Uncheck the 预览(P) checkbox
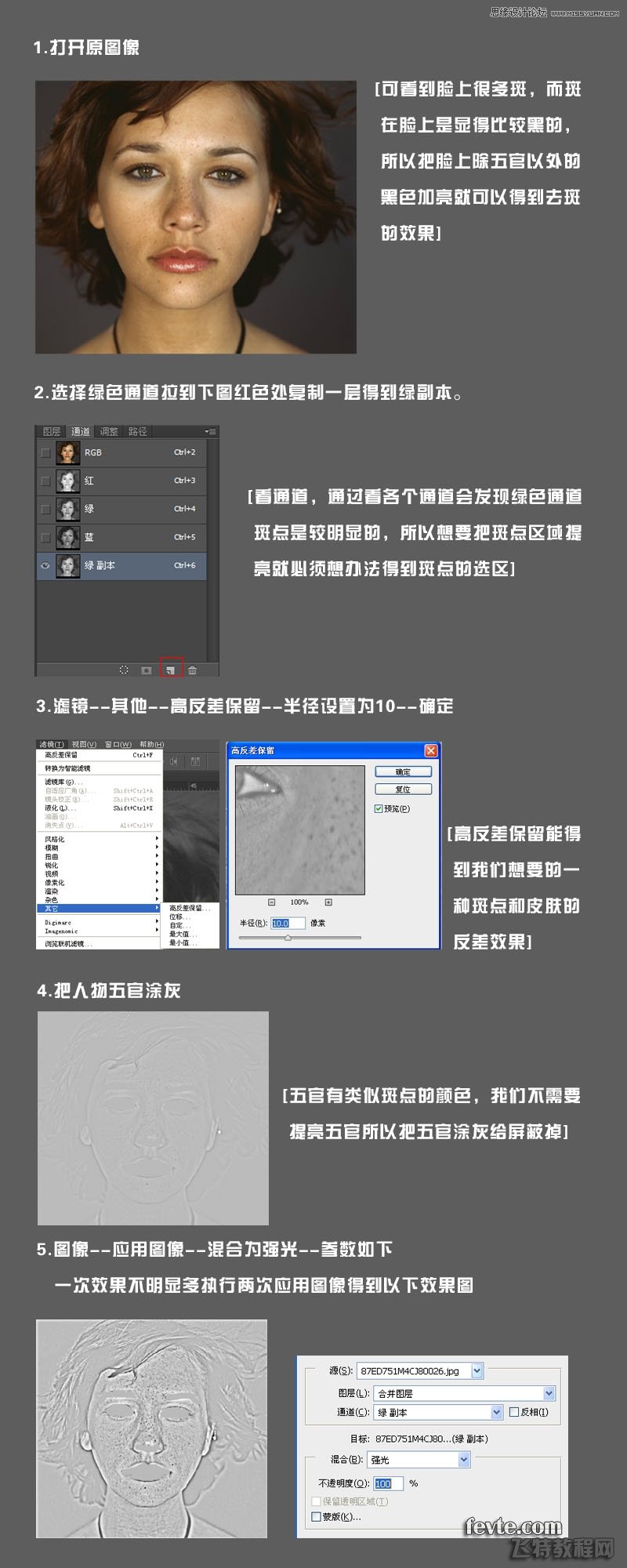This screenshot has height=1568, width=627. (379, 808)
